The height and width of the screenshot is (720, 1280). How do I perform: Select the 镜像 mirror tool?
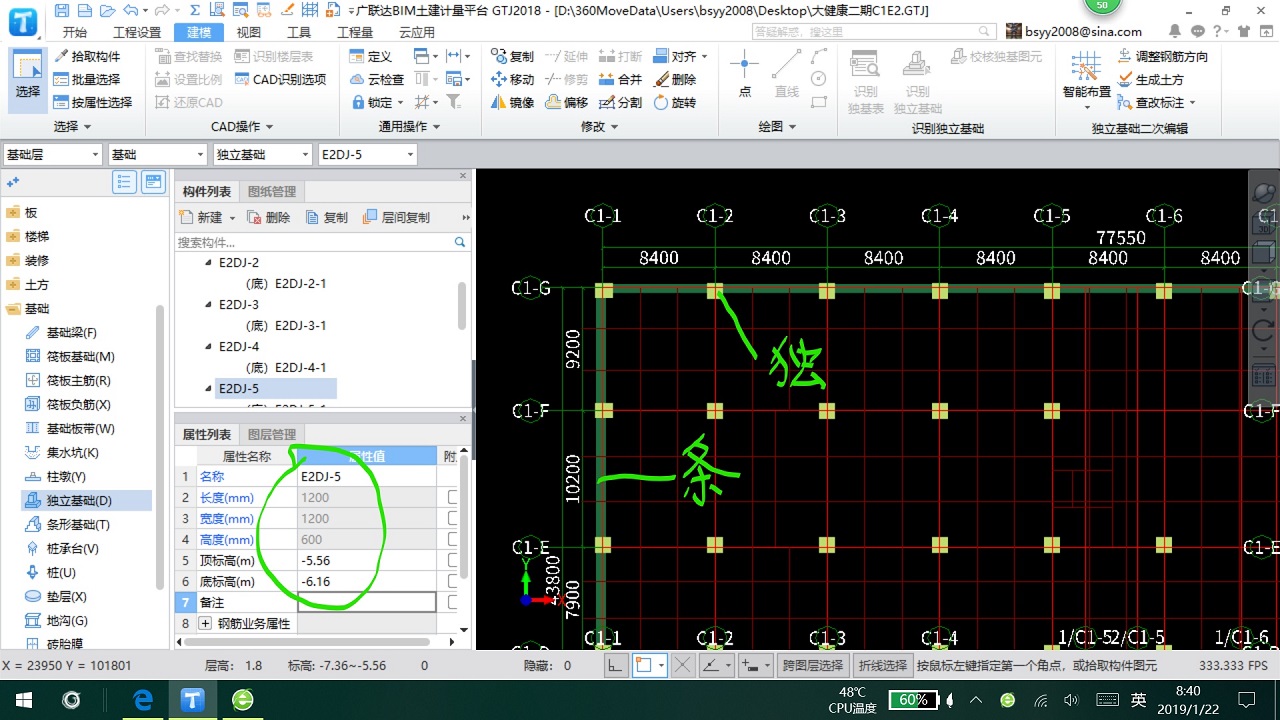tap(513, 103)
